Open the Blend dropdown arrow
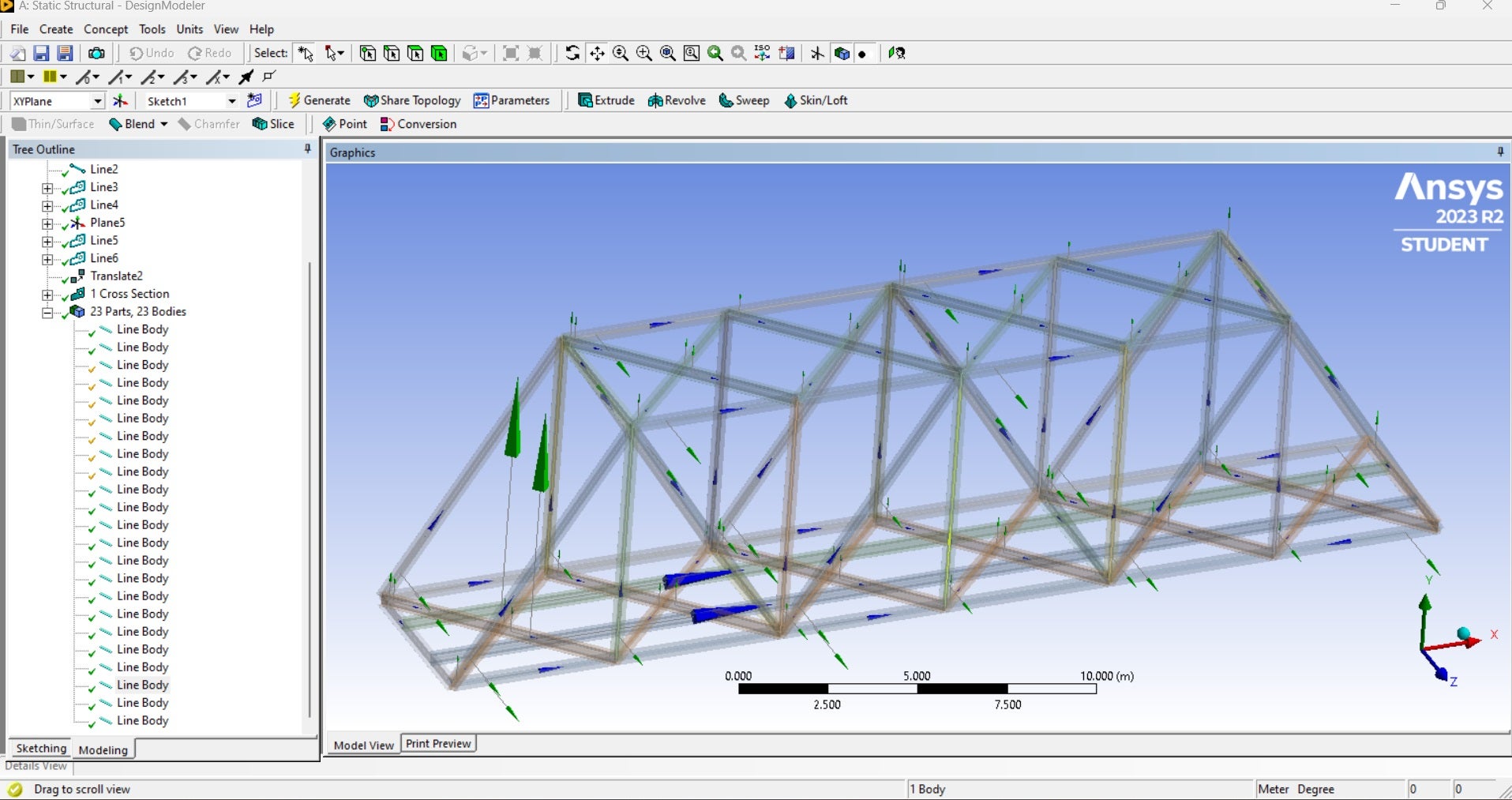 pos(164,124)
